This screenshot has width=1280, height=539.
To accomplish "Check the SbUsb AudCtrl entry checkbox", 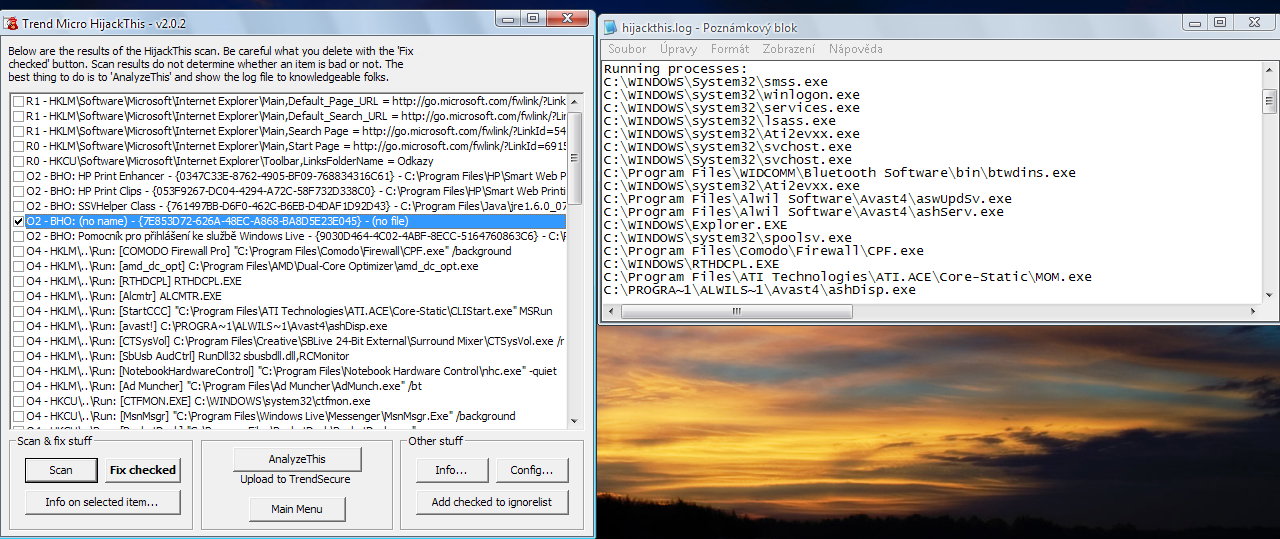I will (x=19, y=356).
